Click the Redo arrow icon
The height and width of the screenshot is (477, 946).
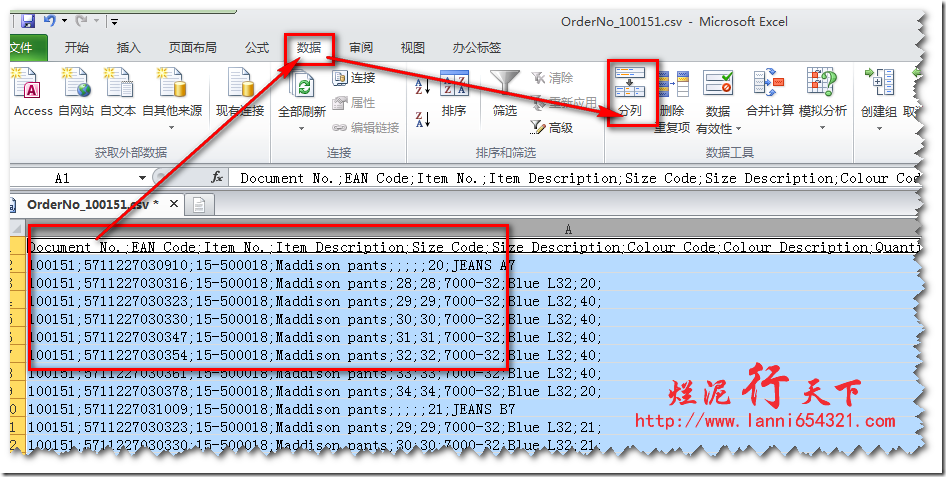coord(81,22)
